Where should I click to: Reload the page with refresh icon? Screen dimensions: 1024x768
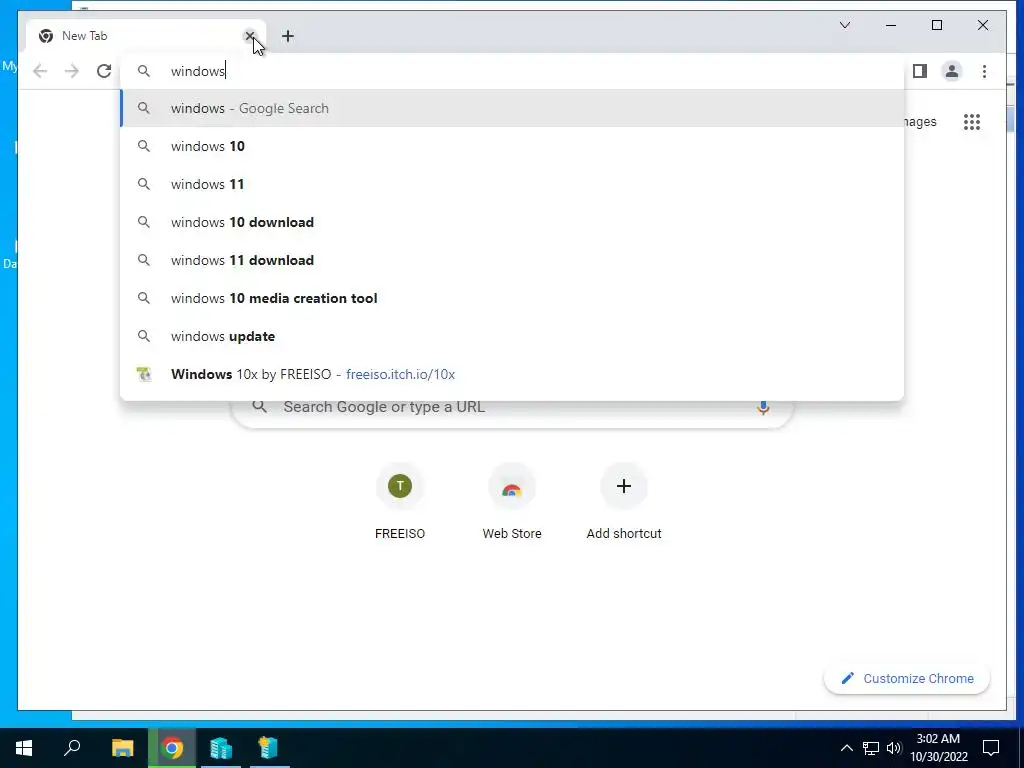(x=104, y=71)
